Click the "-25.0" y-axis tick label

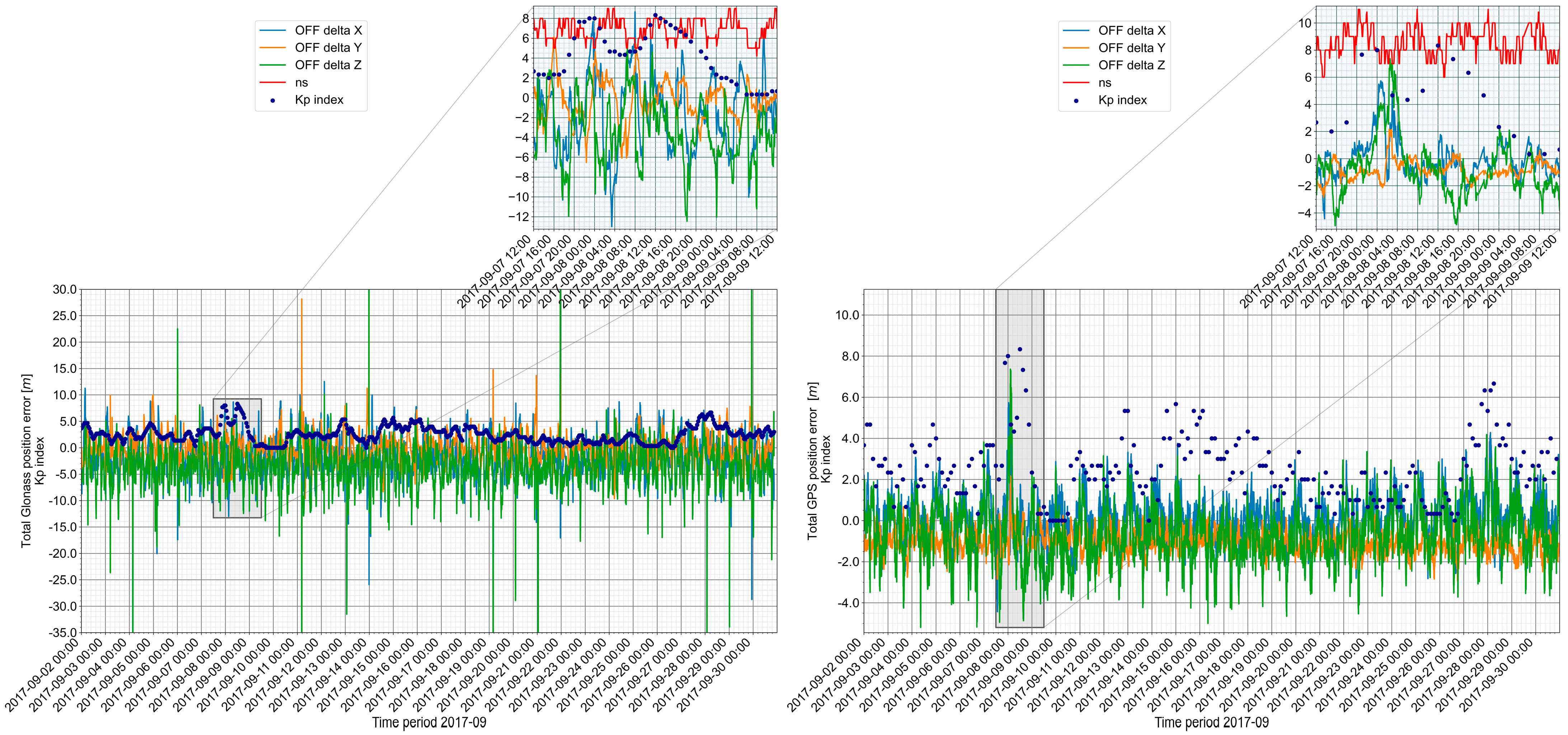(63, 580)
